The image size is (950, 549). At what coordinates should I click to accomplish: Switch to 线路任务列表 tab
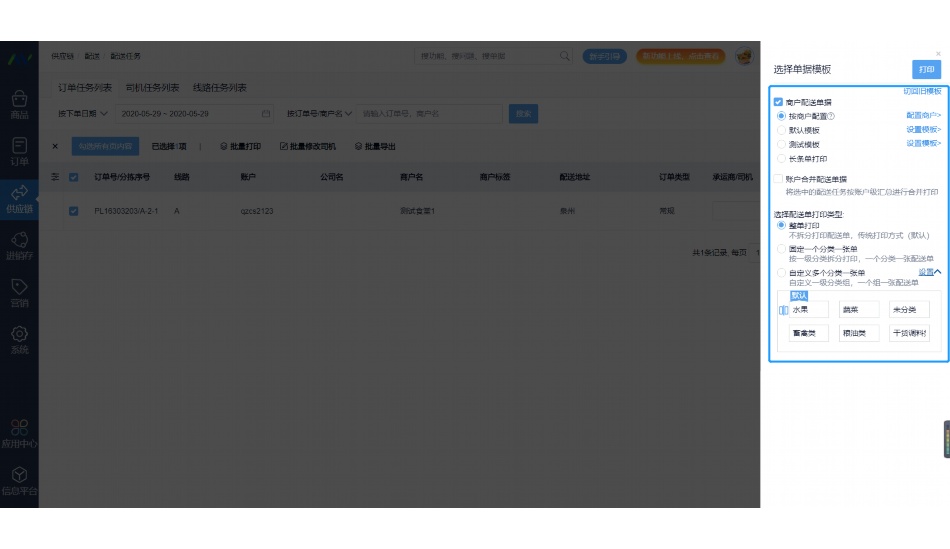(x=219, y=88)
